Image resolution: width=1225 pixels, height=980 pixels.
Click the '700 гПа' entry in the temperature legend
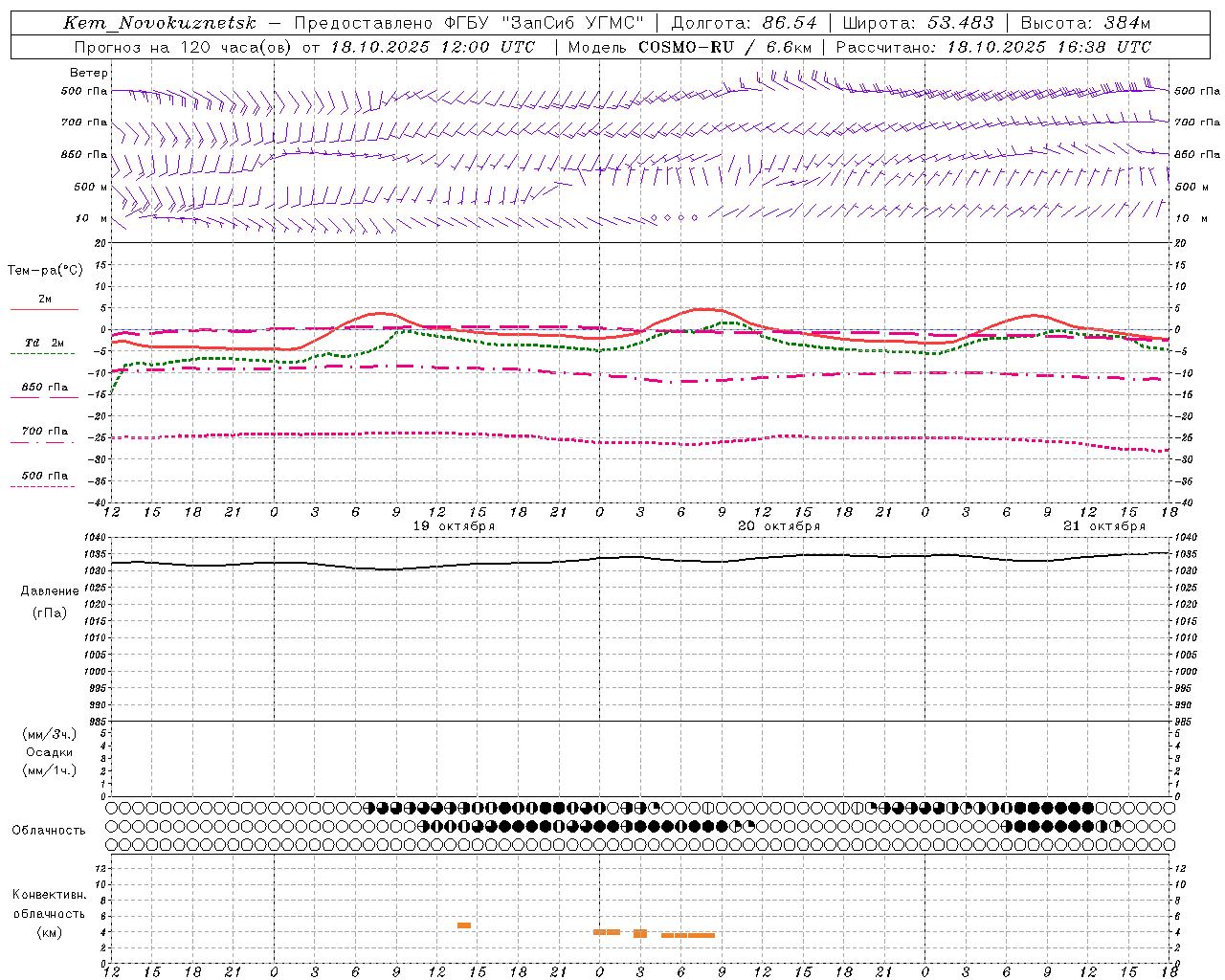pos(44,432)
